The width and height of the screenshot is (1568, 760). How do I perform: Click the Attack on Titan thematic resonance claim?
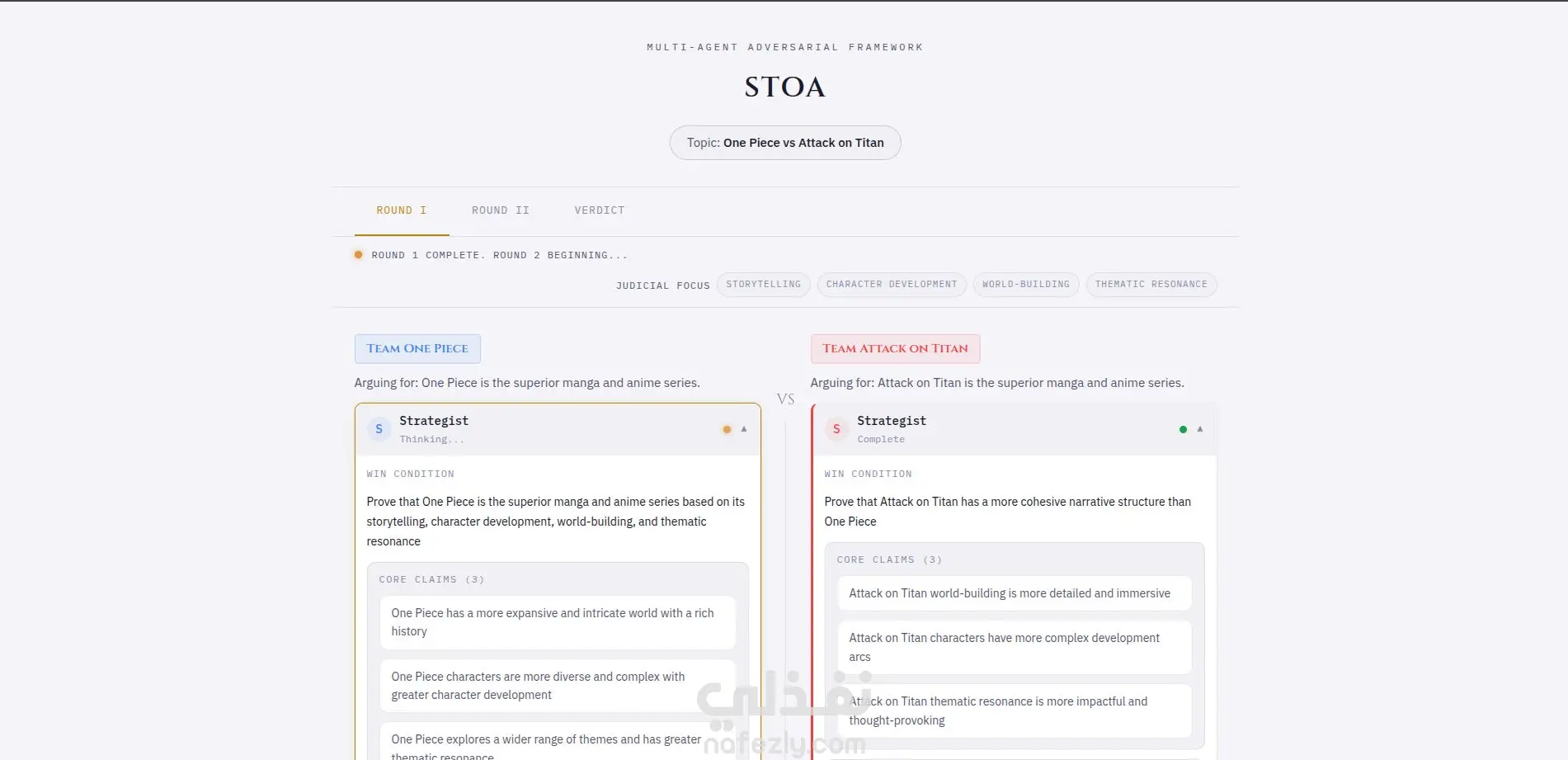click(1015, 710)
